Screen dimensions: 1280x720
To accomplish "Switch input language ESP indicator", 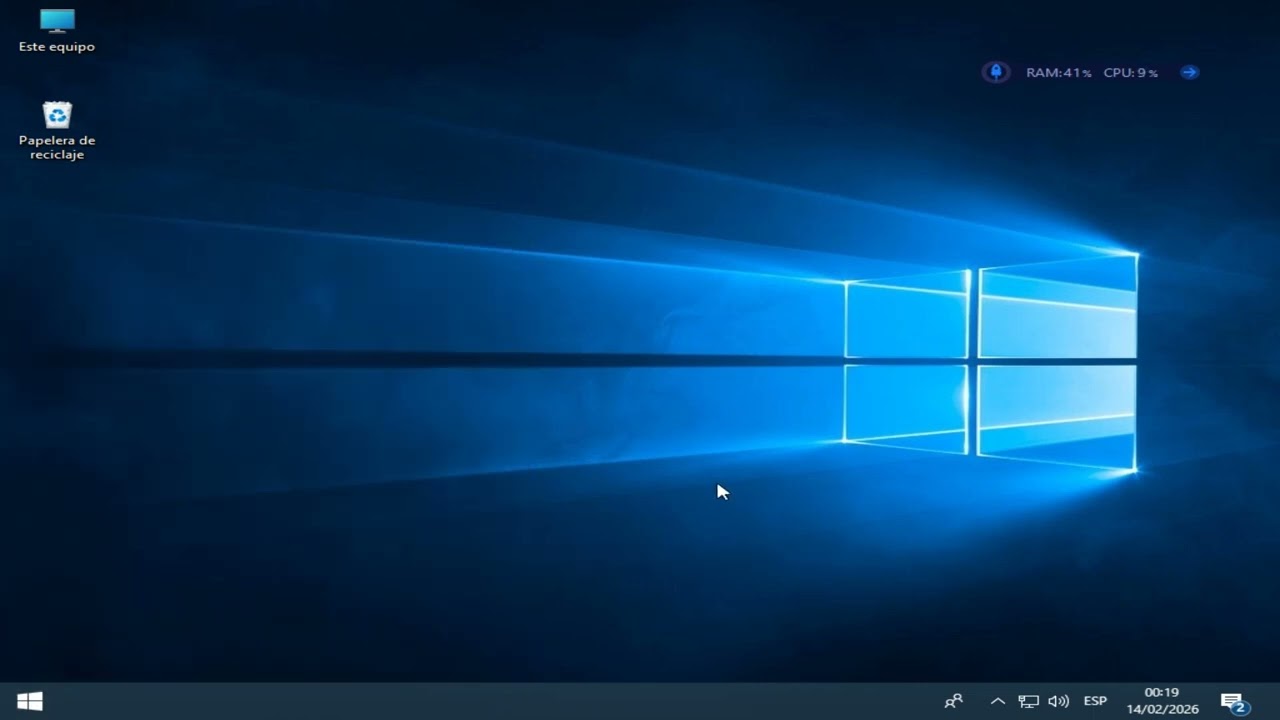I will pyautogui.click(x=1095, y=701).
